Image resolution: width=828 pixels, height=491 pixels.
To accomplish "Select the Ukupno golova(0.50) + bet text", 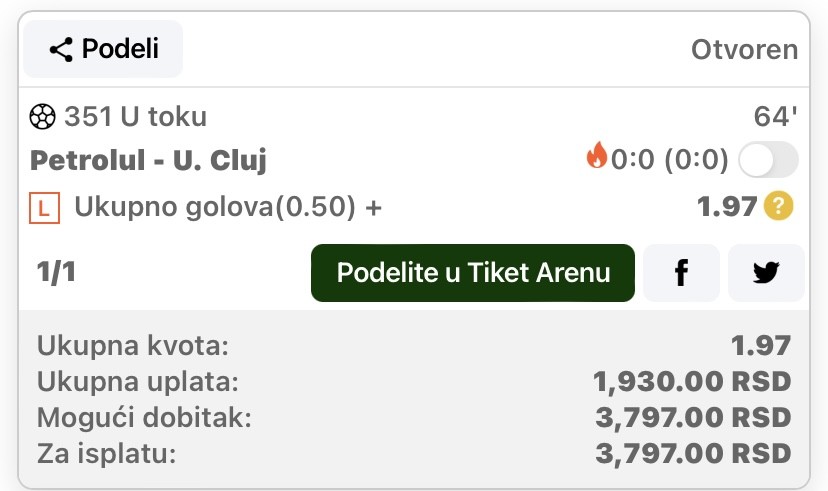I will (x=228, y=206).
